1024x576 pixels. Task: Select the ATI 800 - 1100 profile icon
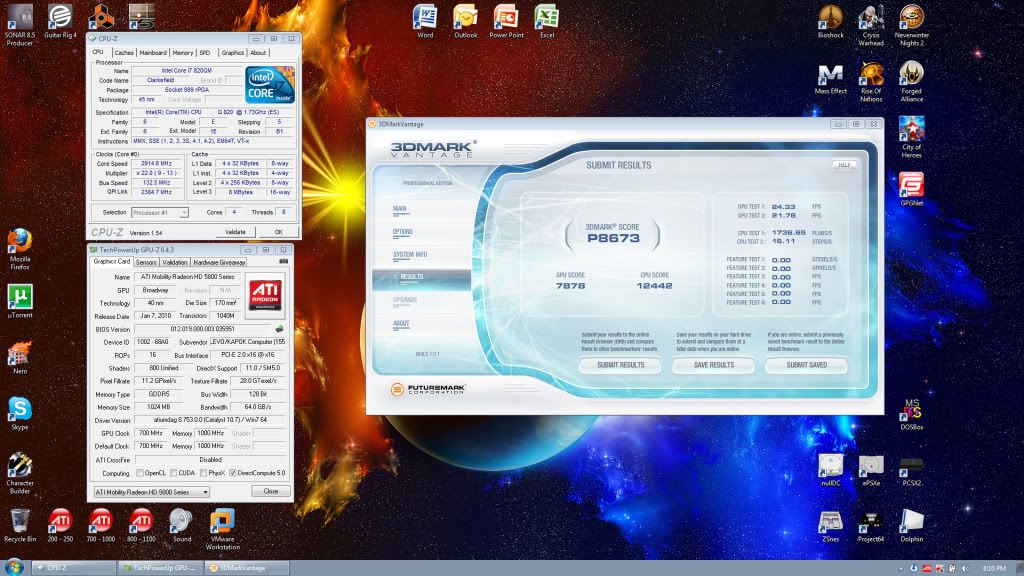pyautogui.click(x=141, y=526)
